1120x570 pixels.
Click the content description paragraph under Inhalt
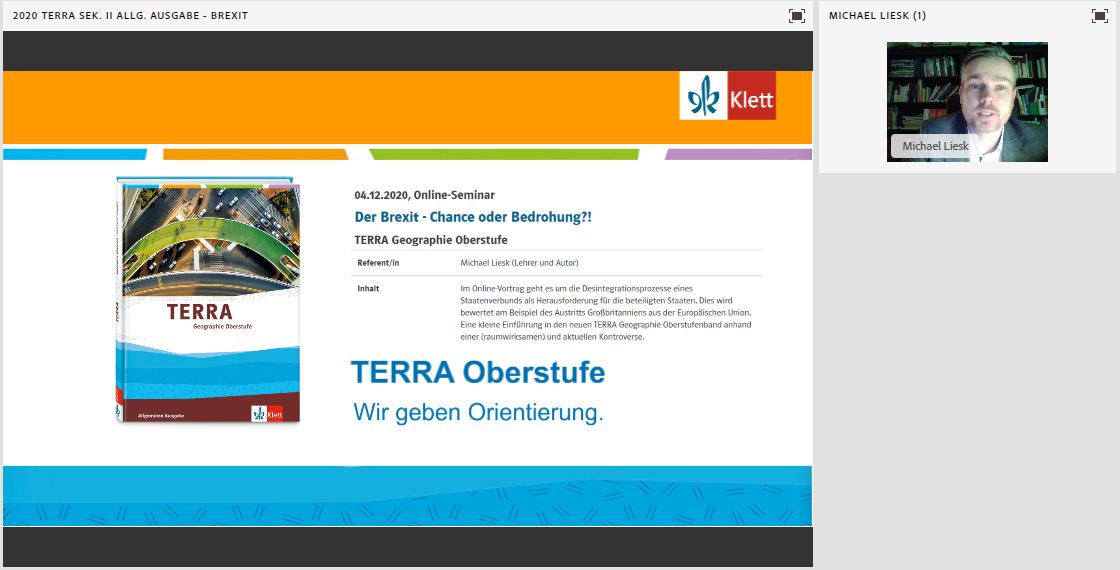[606, 313]
